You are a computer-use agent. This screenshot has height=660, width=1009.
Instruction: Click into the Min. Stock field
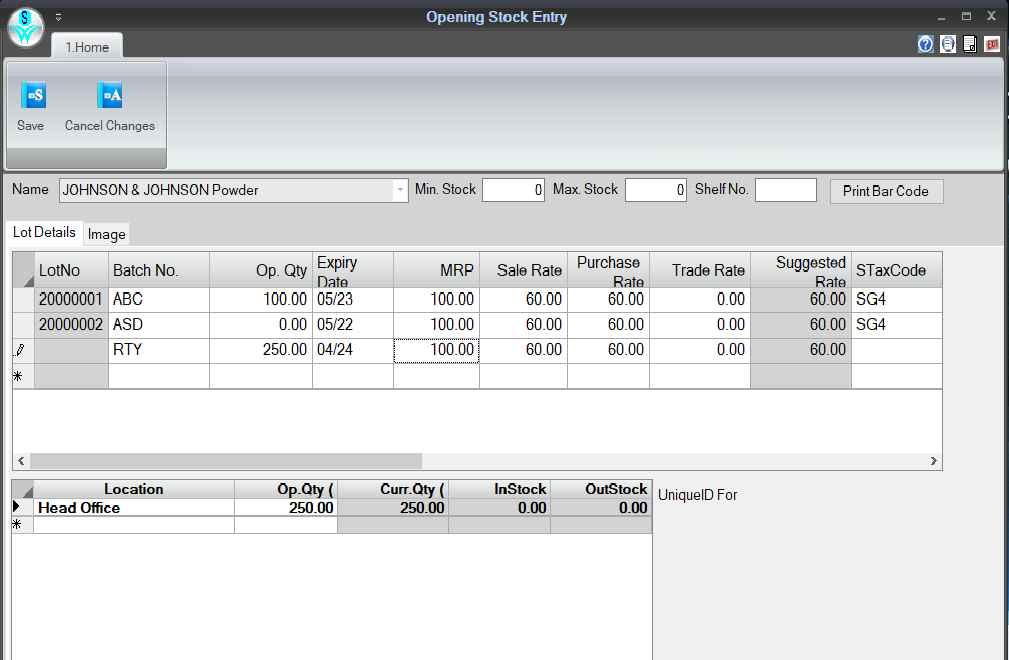[x=514, y=190]
